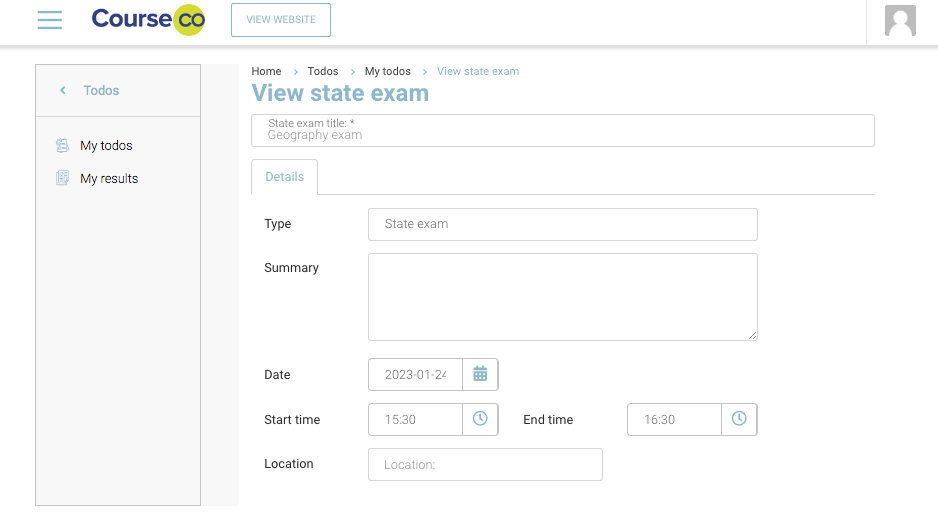938x516 pixels.
Task: Click the calendar icon beside Date
Action: (480, 374)
